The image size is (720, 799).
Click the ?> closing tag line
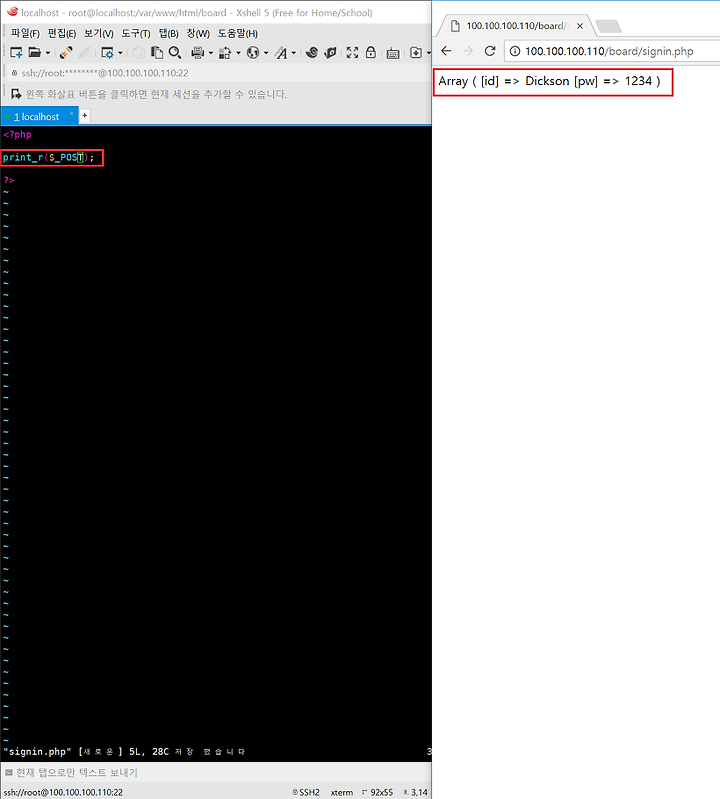point(9,180)
